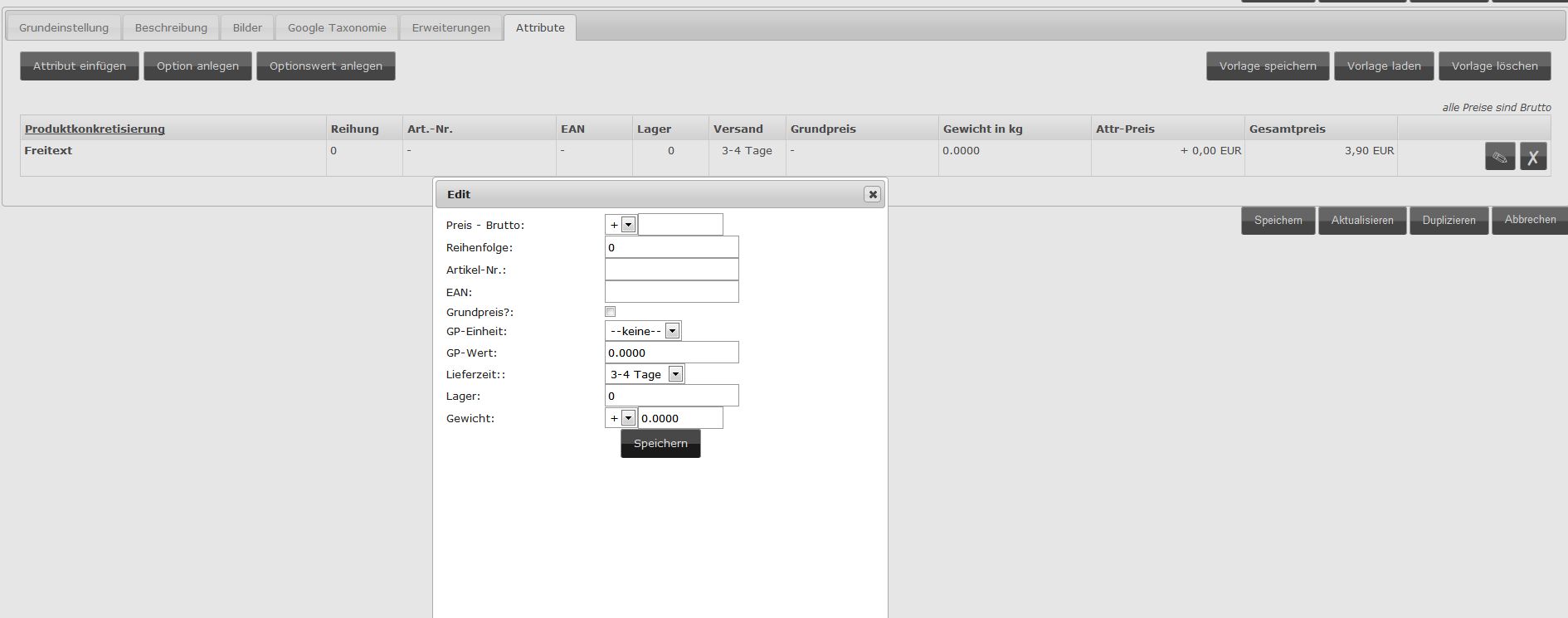Toggle the Grundpreis checkbox

point(611,312)
